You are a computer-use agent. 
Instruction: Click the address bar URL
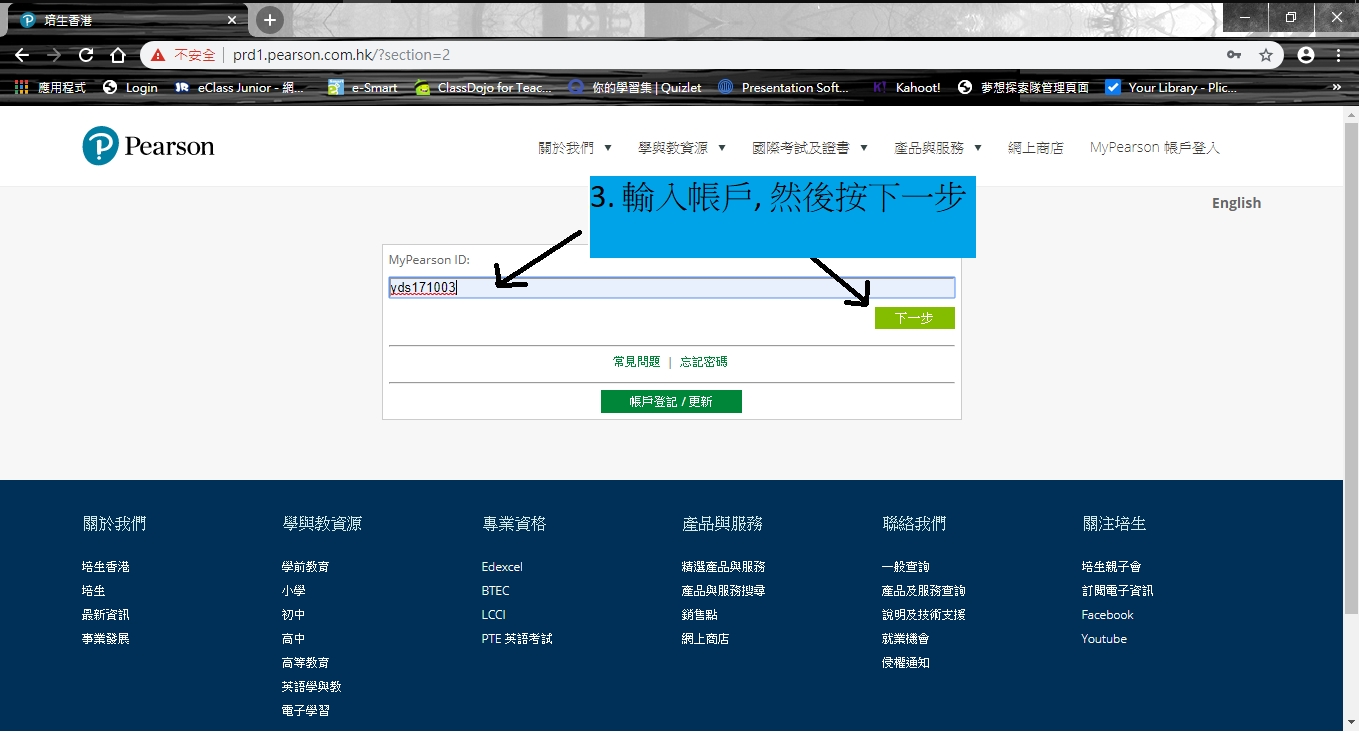click(342, 55)
